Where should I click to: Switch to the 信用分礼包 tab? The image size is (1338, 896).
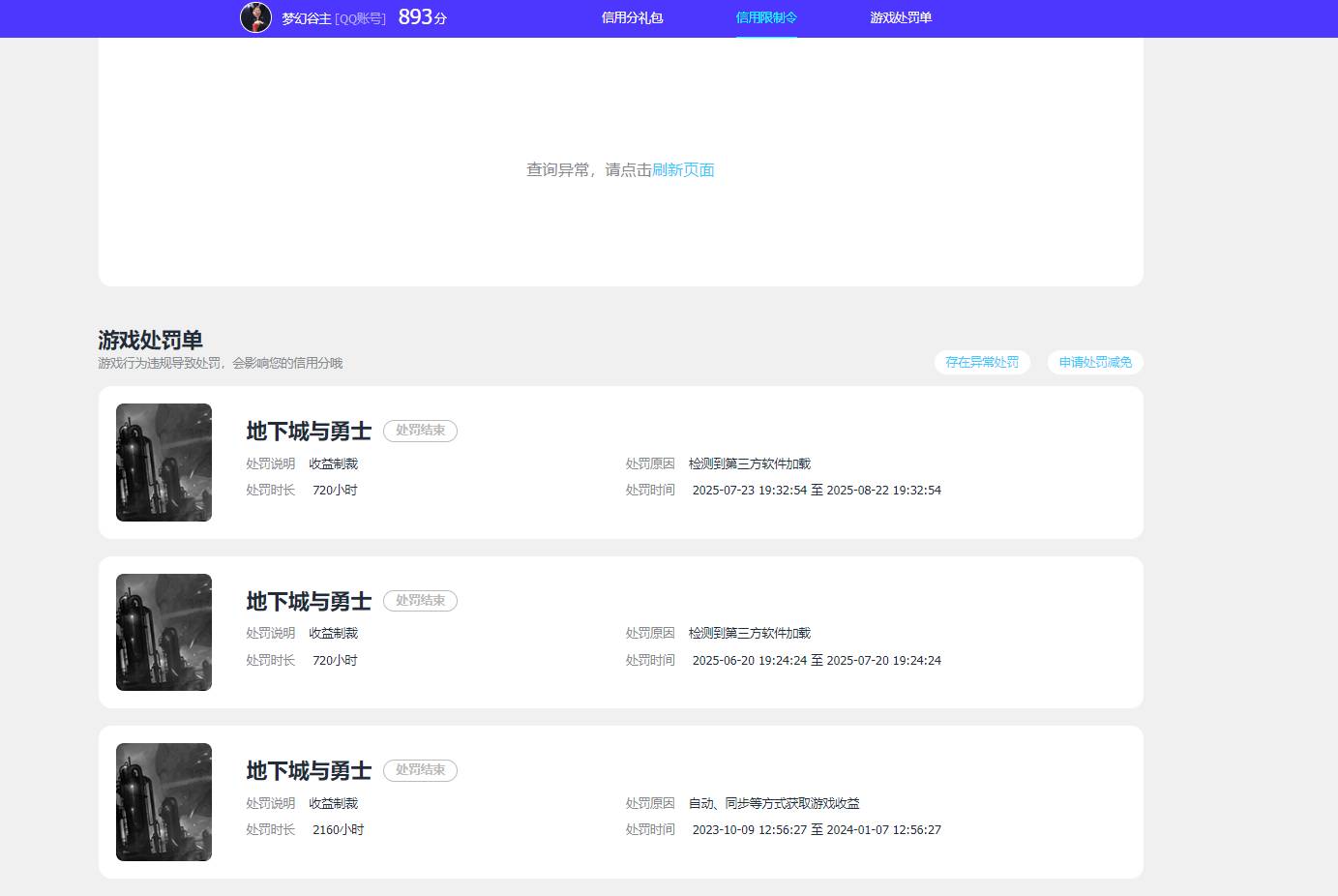(632, 17)
